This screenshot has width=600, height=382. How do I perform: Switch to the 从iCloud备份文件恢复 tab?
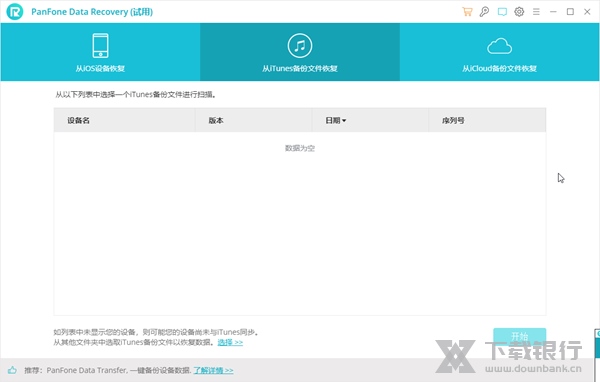(x=499, y=52)
